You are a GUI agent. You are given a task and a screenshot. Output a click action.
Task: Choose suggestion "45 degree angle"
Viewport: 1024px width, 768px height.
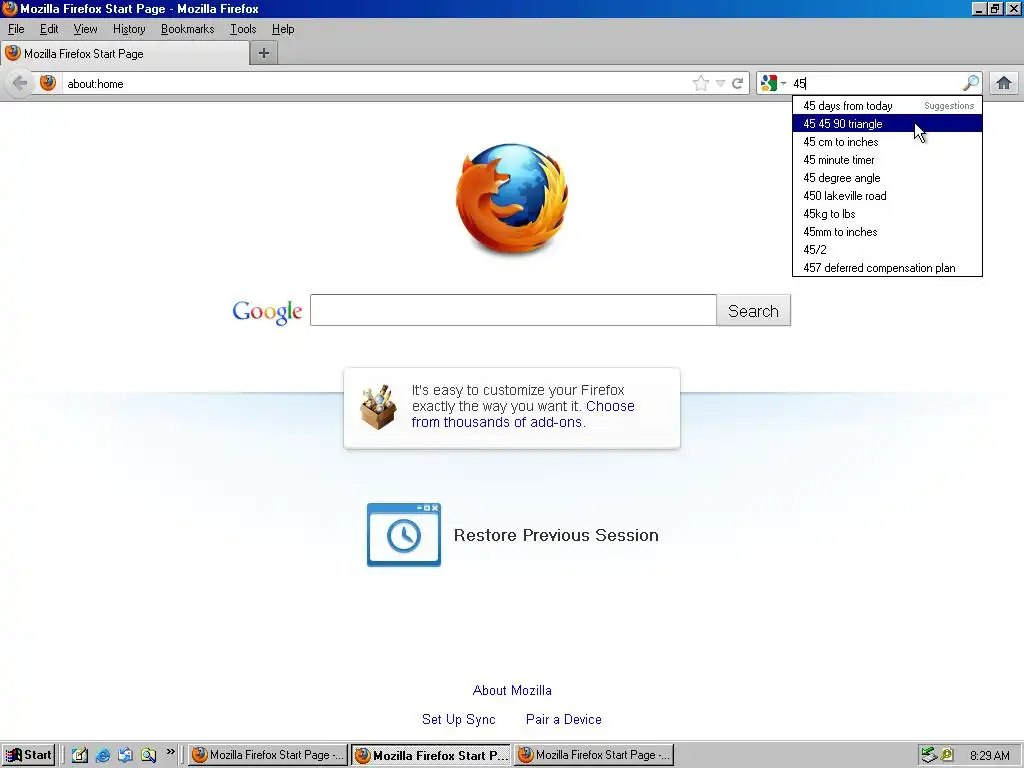point(887,178)
